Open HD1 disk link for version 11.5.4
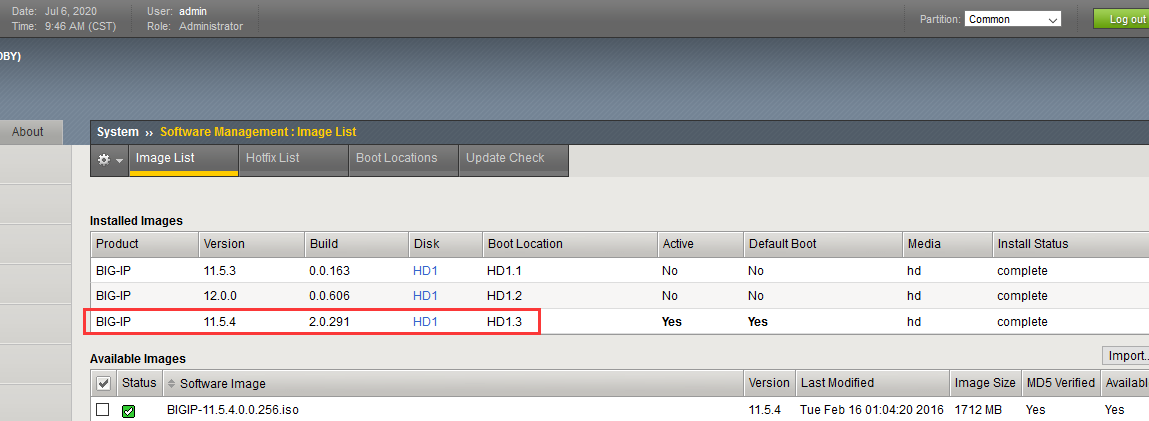 click(425, 322)
